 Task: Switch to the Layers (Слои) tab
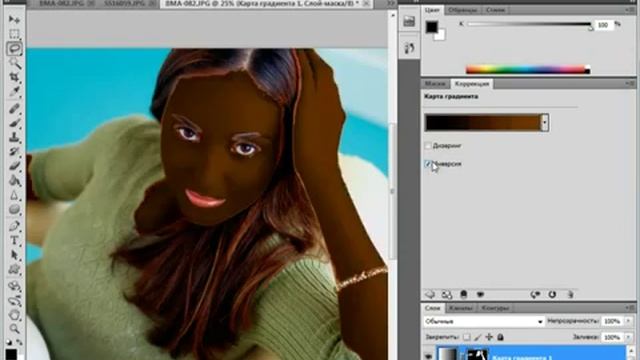coord(432,308)
